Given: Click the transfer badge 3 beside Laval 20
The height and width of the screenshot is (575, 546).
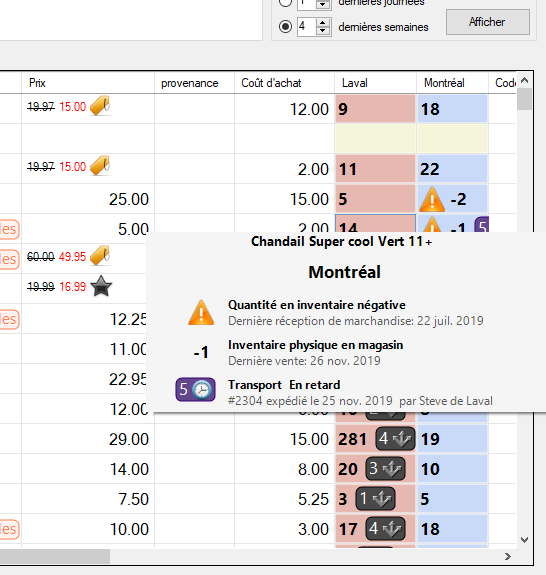Looking at the screenshot, I should [x=385, y=469].
